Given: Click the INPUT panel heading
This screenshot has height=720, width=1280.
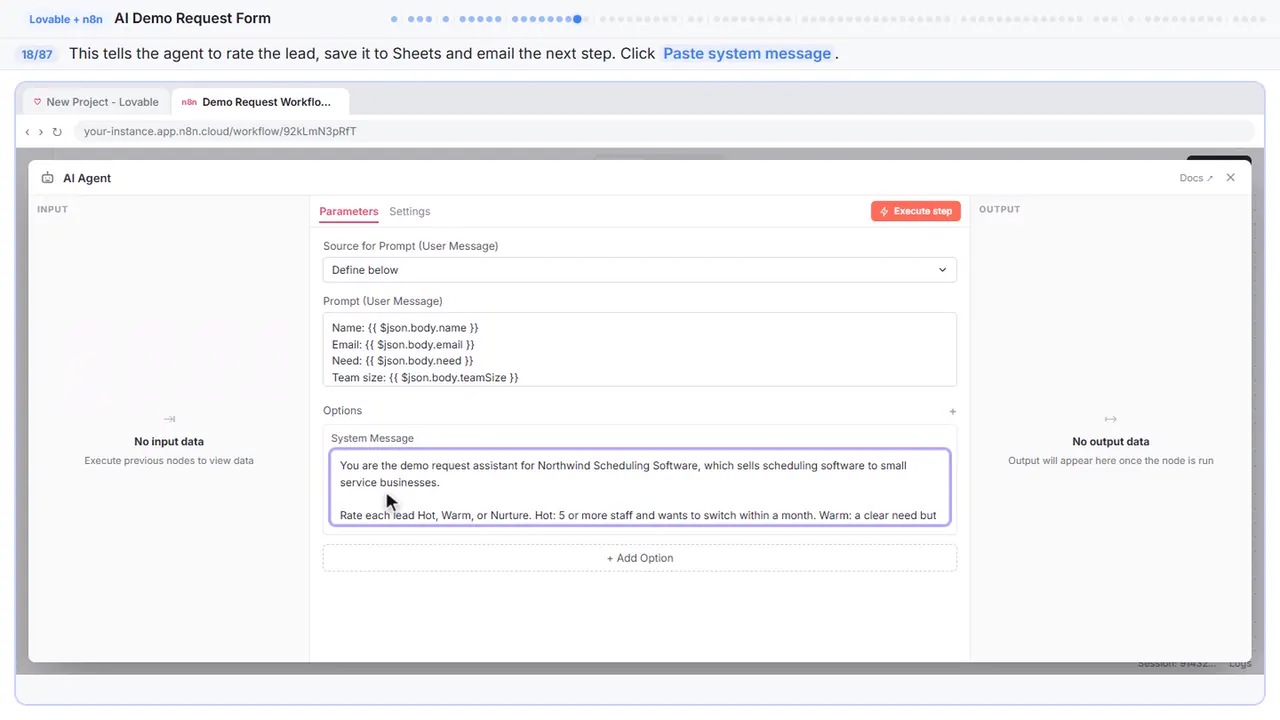Looking at the screenshot, I should (x=52, y=210).
